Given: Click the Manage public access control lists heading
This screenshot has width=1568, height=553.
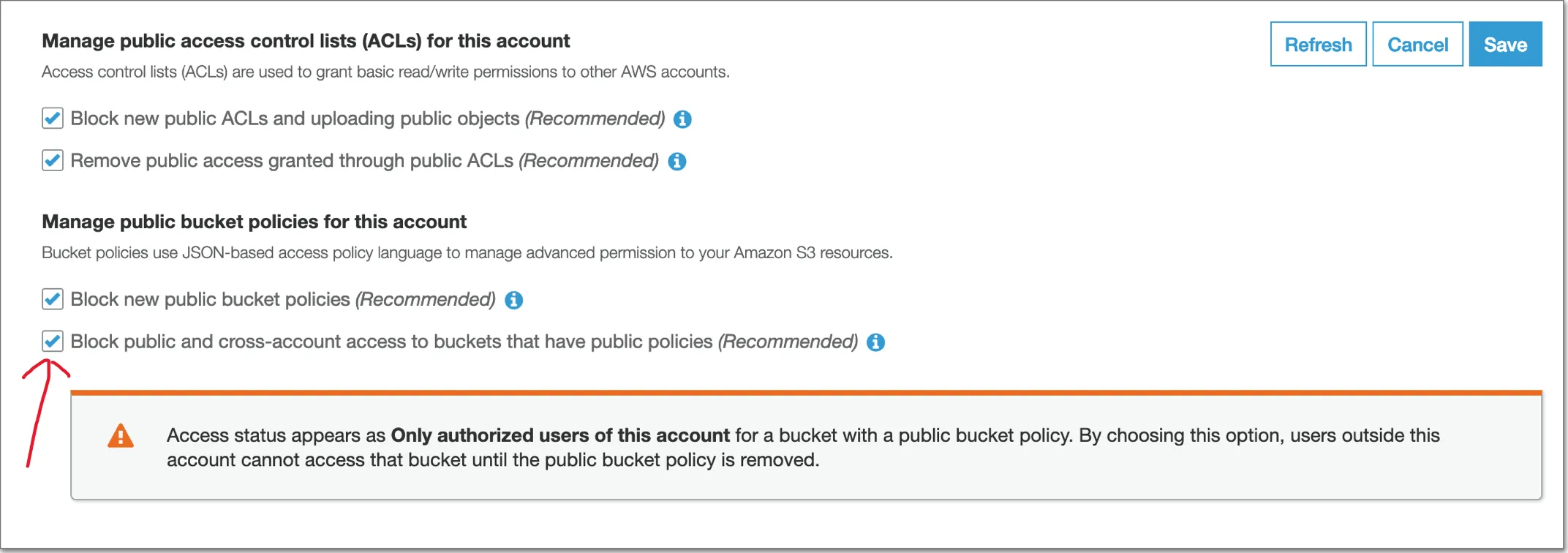Looking at the screenshot, I should [x=306, y=41].
